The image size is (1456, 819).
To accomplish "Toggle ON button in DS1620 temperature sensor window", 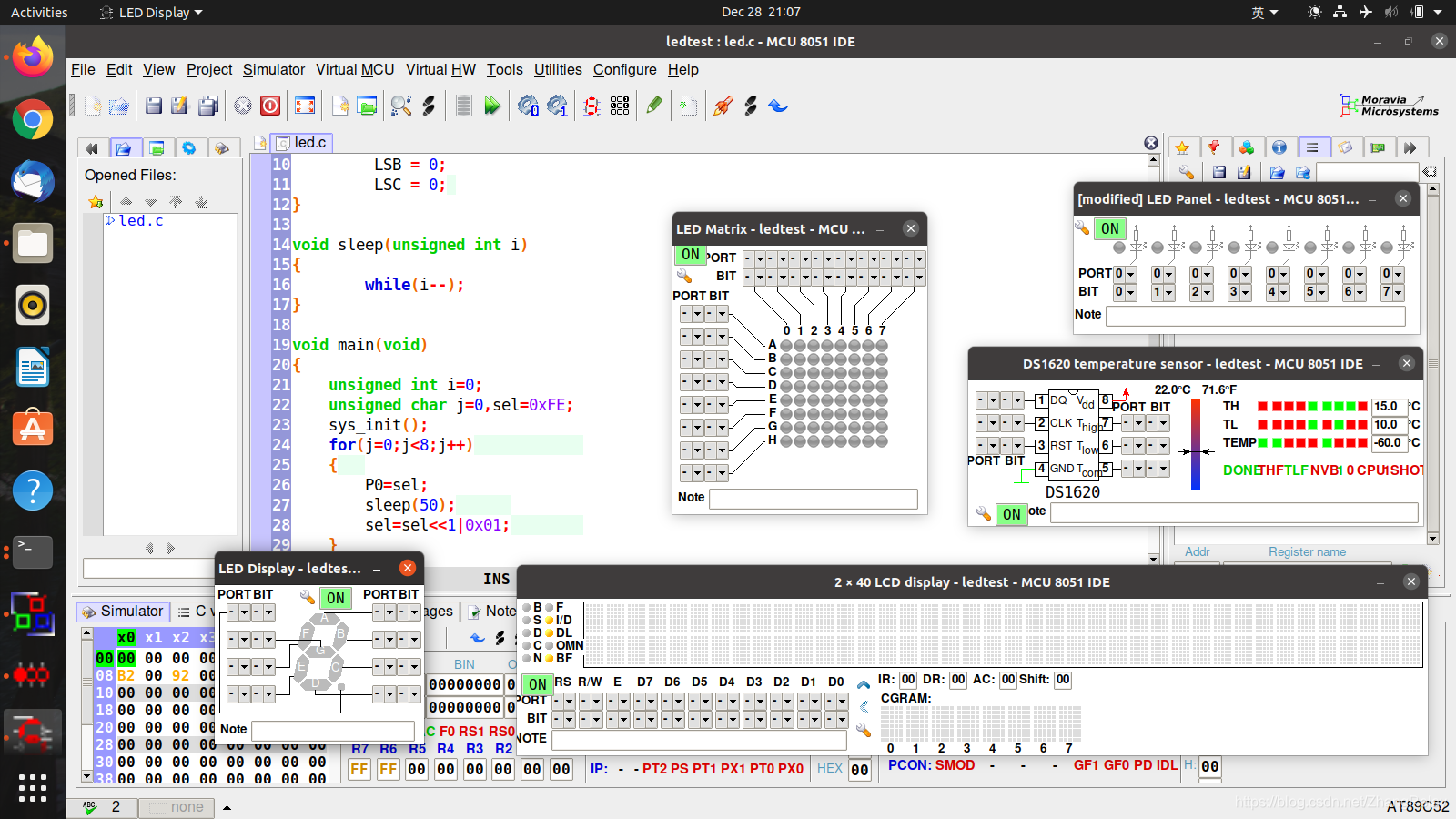I will (1011, 514).
